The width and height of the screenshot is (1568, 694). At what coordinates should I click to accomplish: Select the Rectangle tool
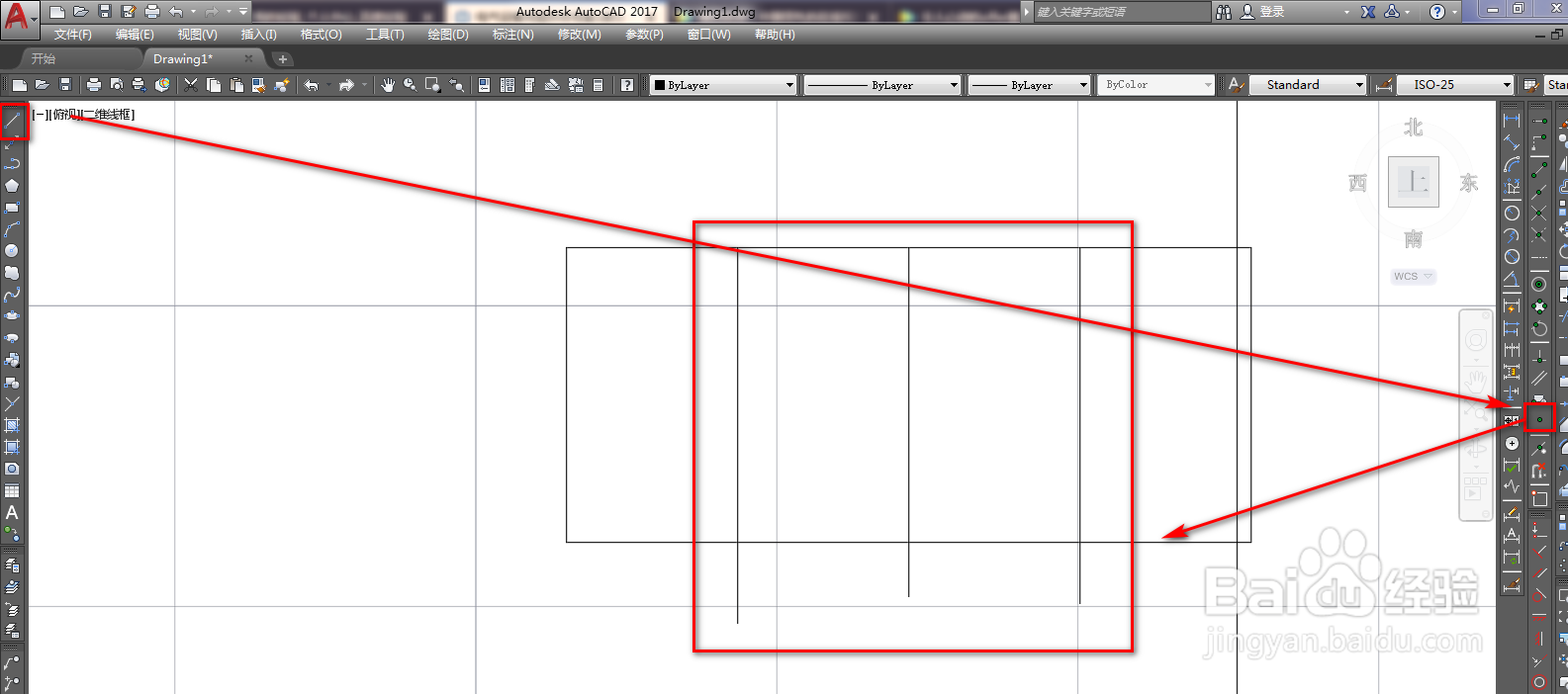coord(12,207)
